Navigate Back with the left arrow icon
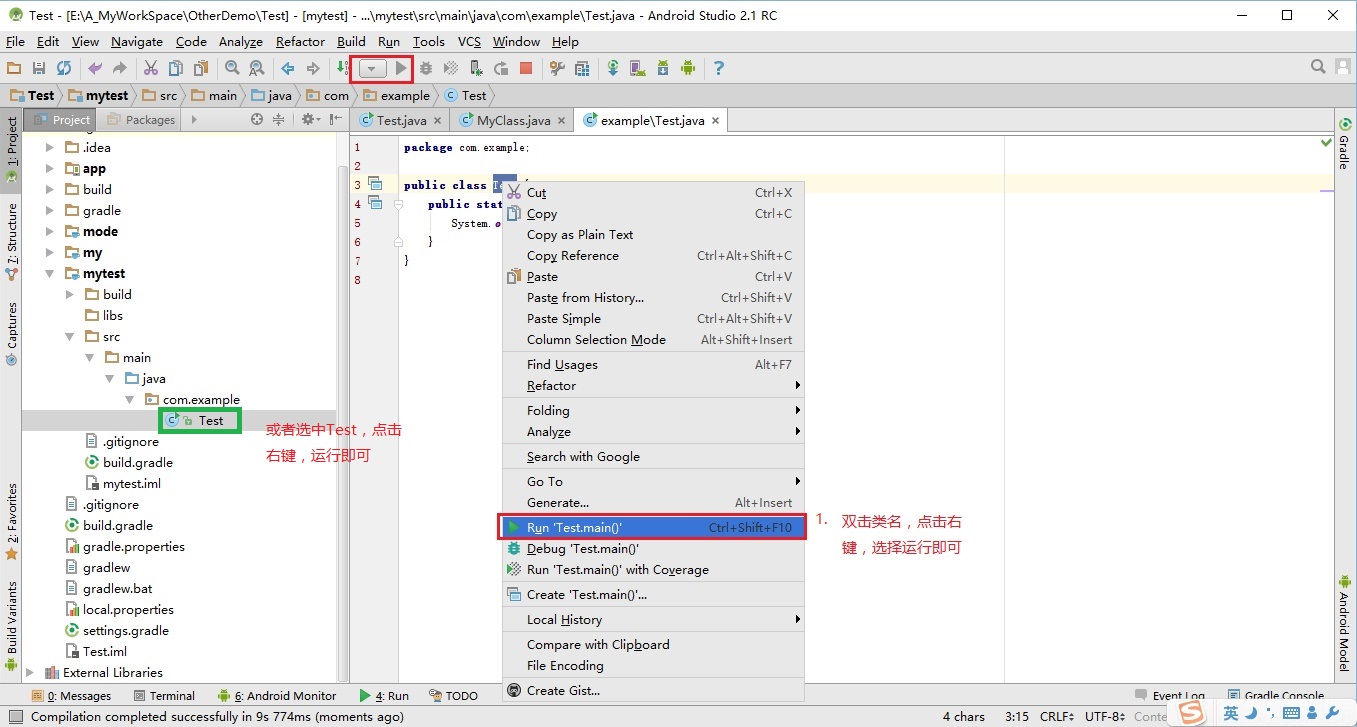Viewport: 1357px width, 727px height. (x=288, y=68)
